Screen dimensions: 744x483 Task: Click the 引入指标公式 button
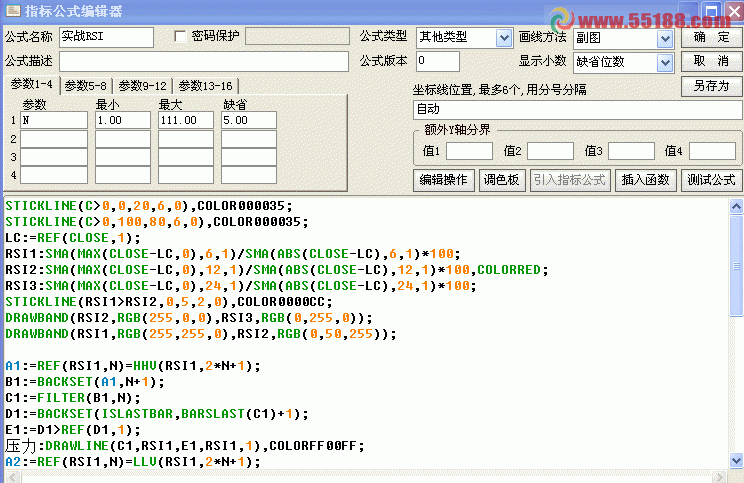click(x=570, y=180)
